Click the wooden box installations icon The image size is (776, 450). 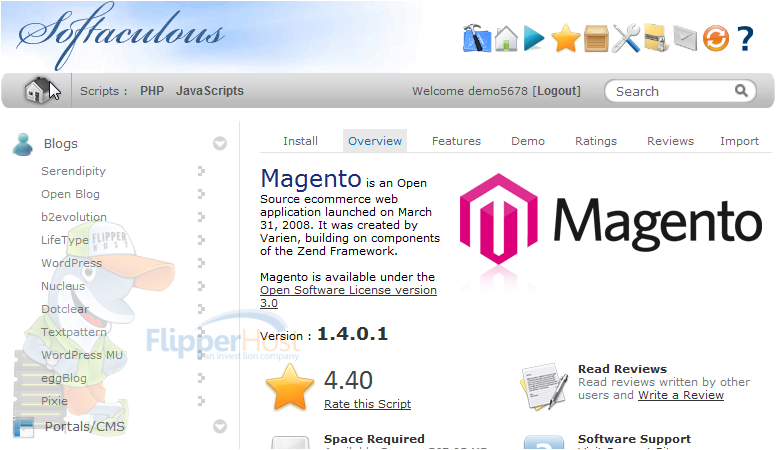[596, 39]
